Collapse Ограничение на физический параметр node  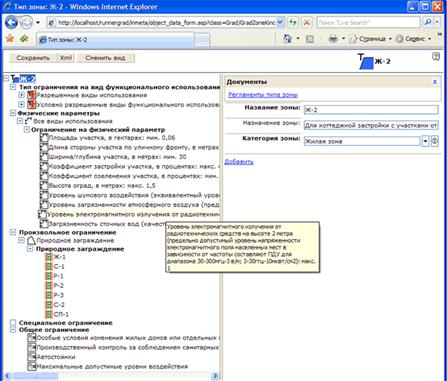tap(27, 130)
